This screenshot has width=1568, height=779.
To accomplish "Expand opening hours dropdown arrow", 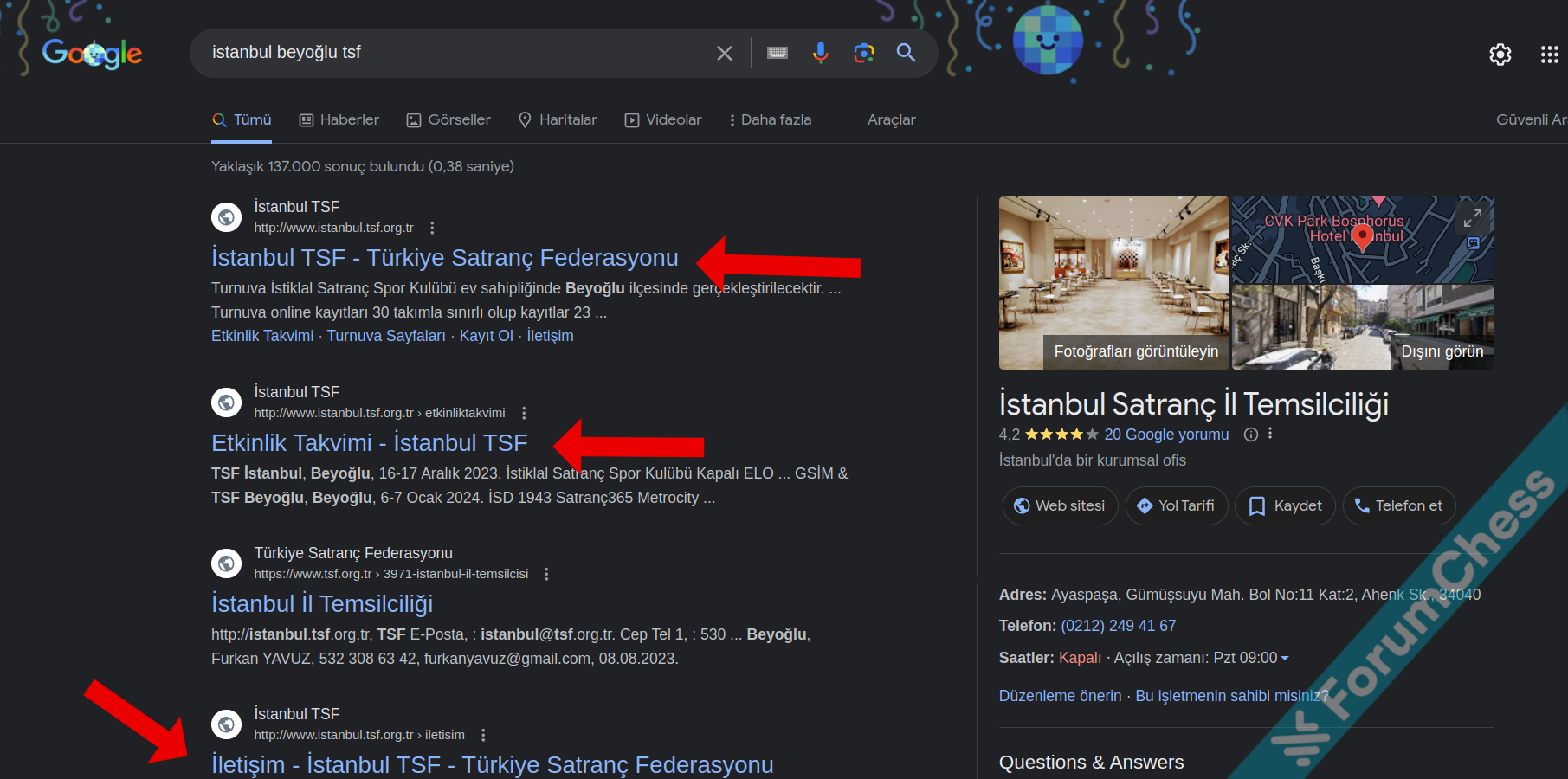I will pos(1285,659).
